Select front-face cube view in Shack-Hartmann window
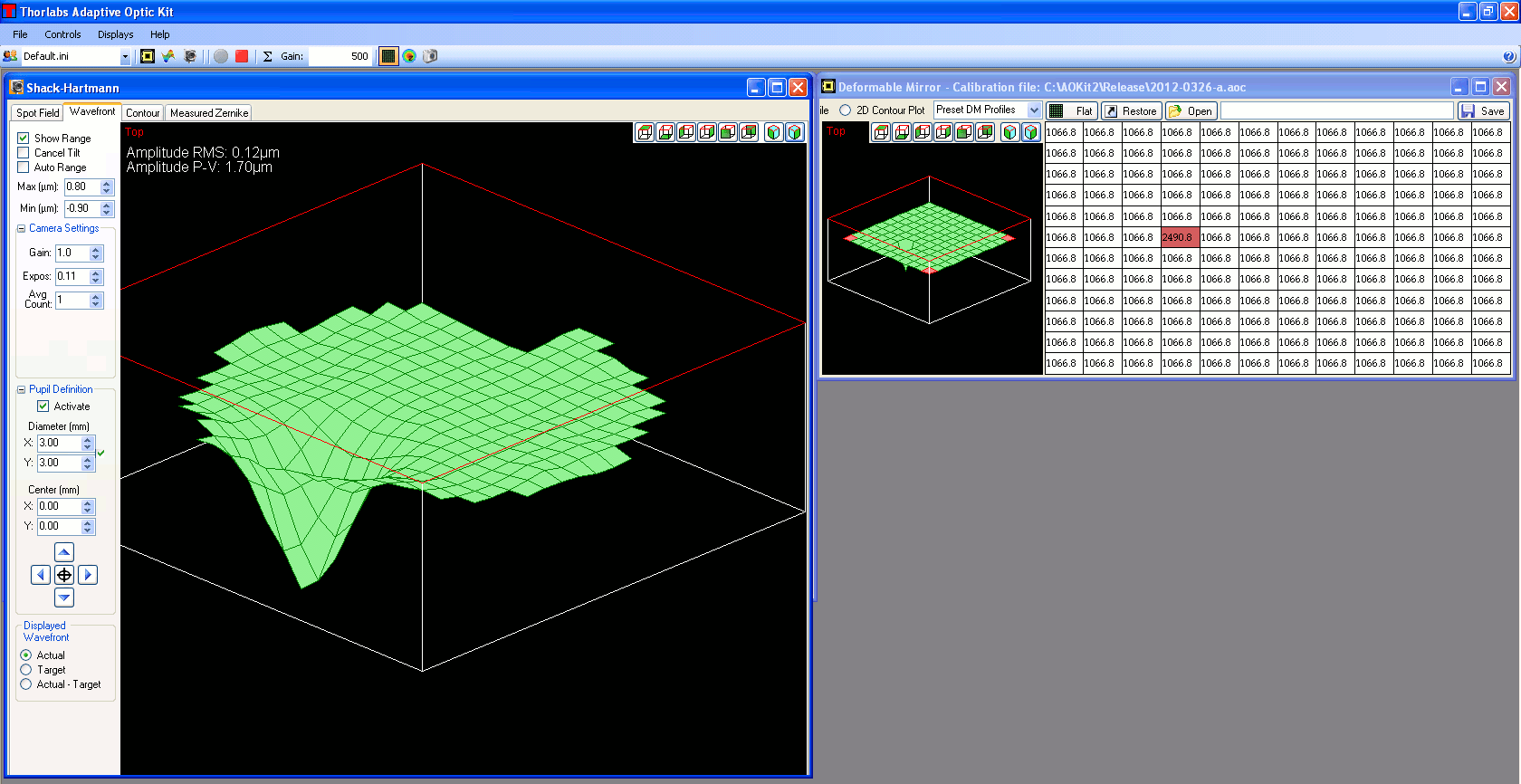The image size is (1521, 784). [x=728, y=132]
